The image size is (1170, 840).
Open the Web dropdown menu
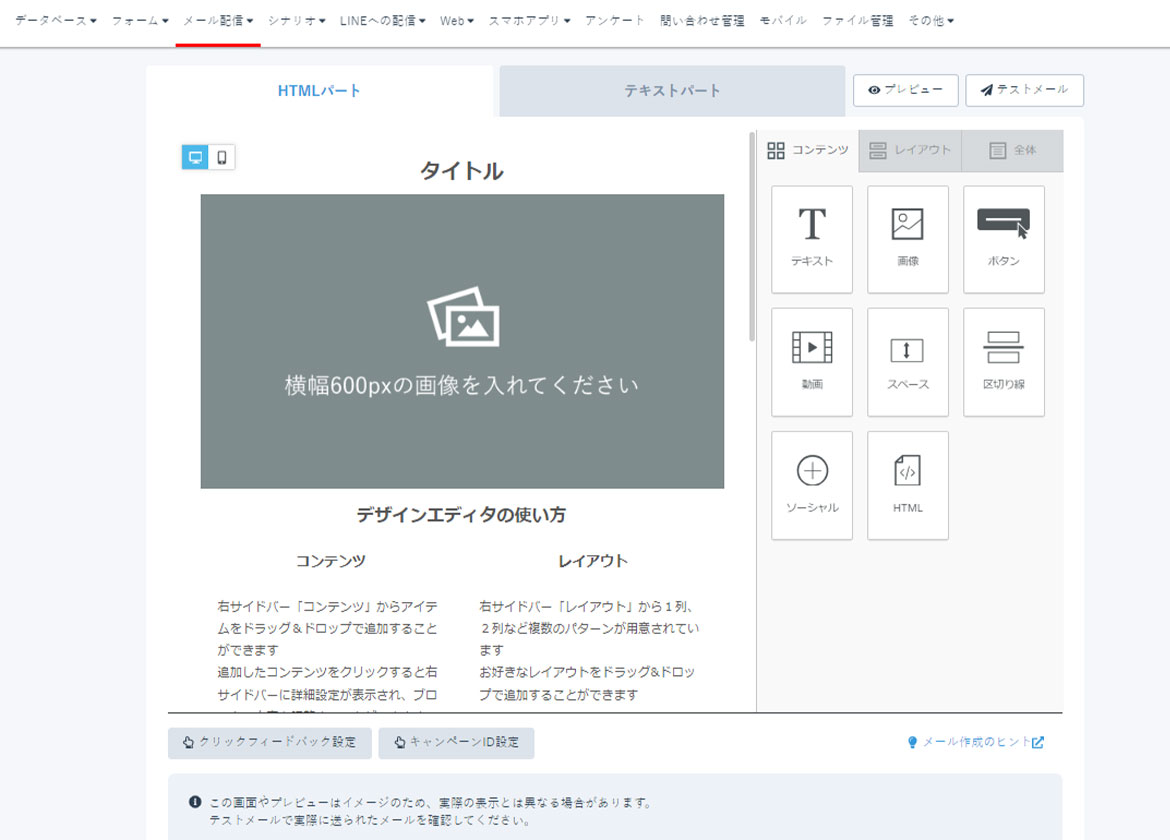click(x=457, y=21)
